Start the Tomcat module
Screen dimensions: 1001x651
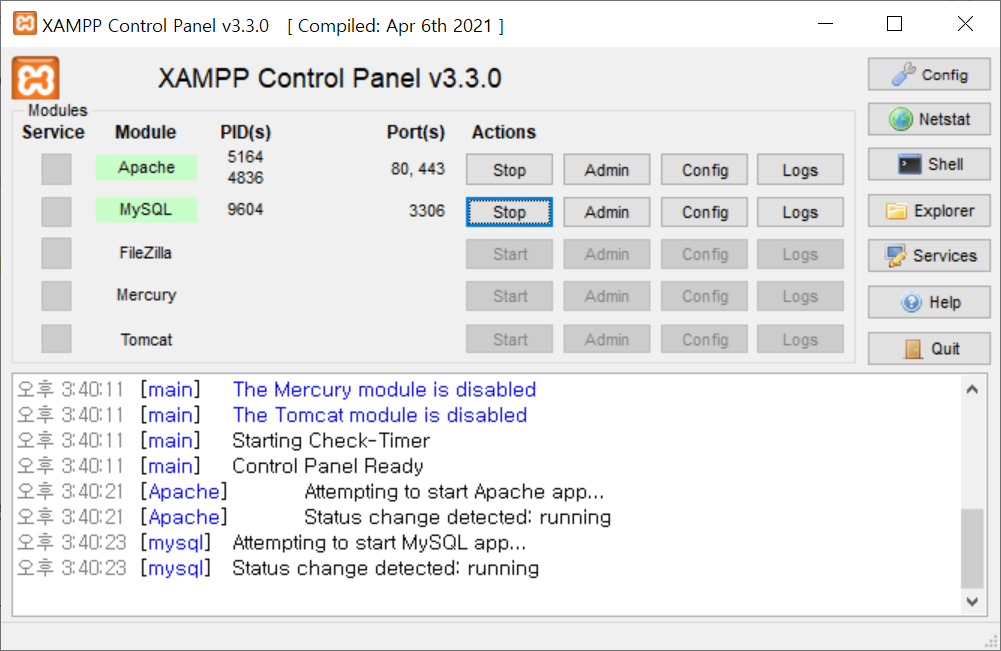tap(509, 340)
